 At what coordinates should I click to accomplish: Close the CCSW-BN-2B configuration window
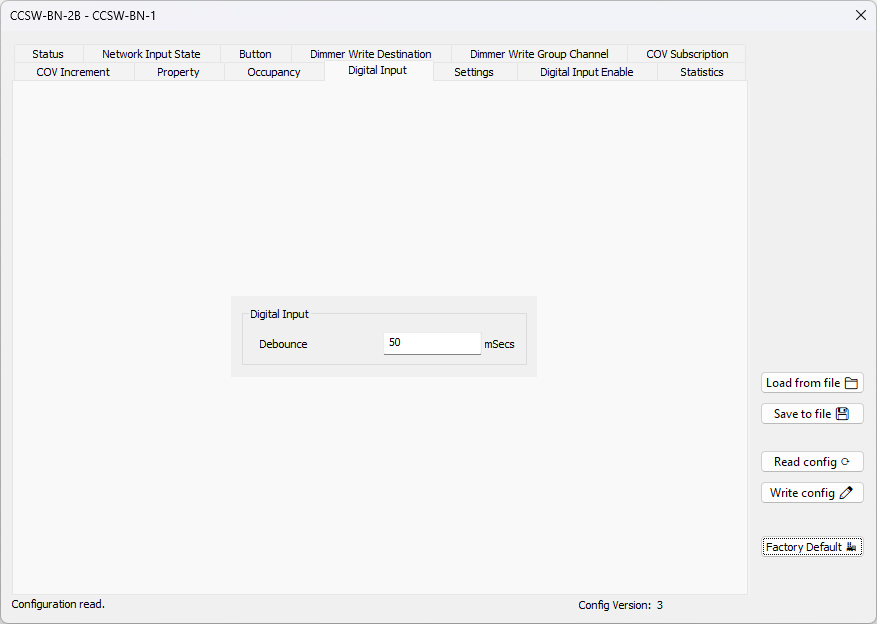(x=861, y=15)
